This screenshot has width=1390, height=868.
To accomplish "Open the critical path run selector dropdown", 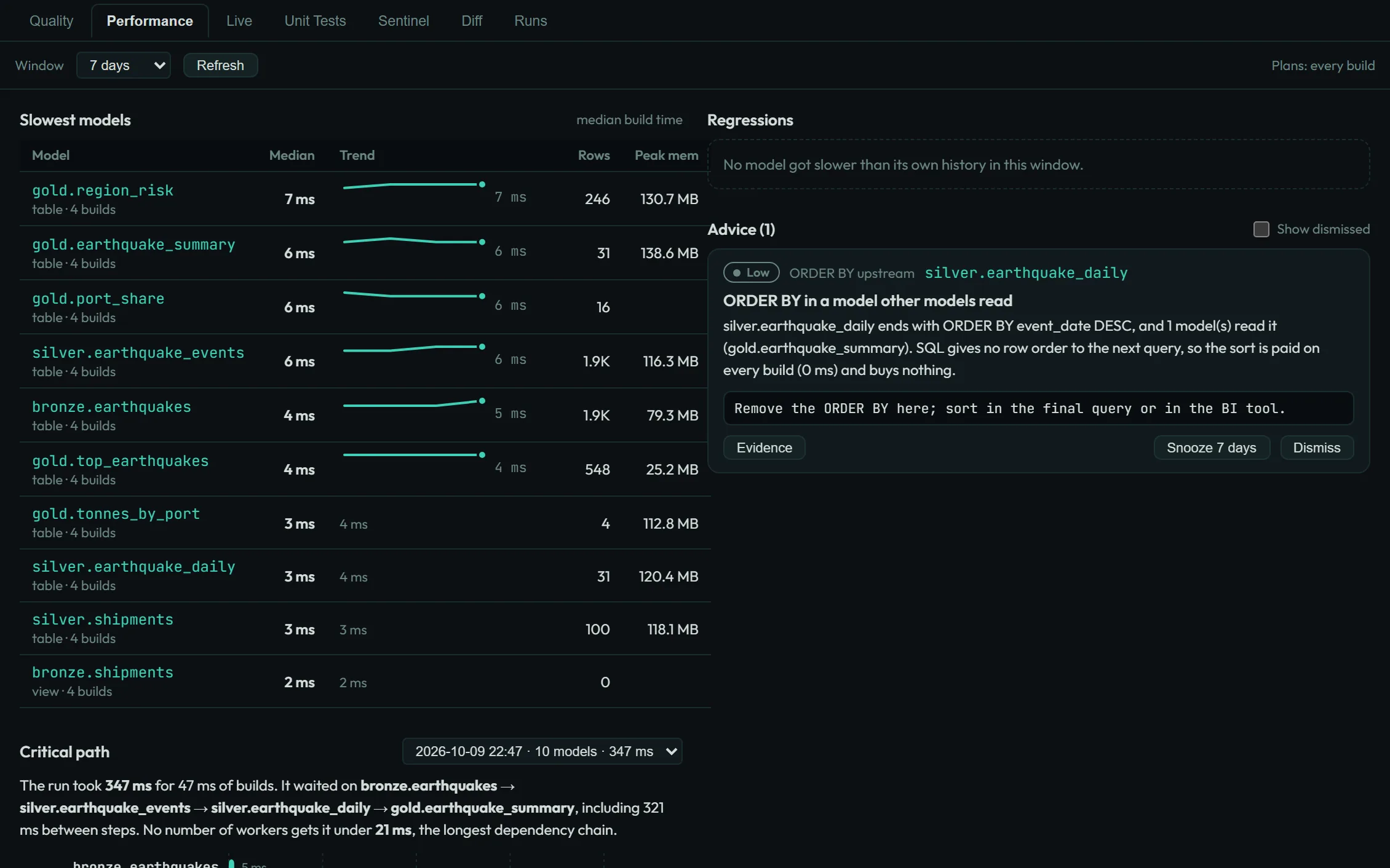I will [542, 751].
